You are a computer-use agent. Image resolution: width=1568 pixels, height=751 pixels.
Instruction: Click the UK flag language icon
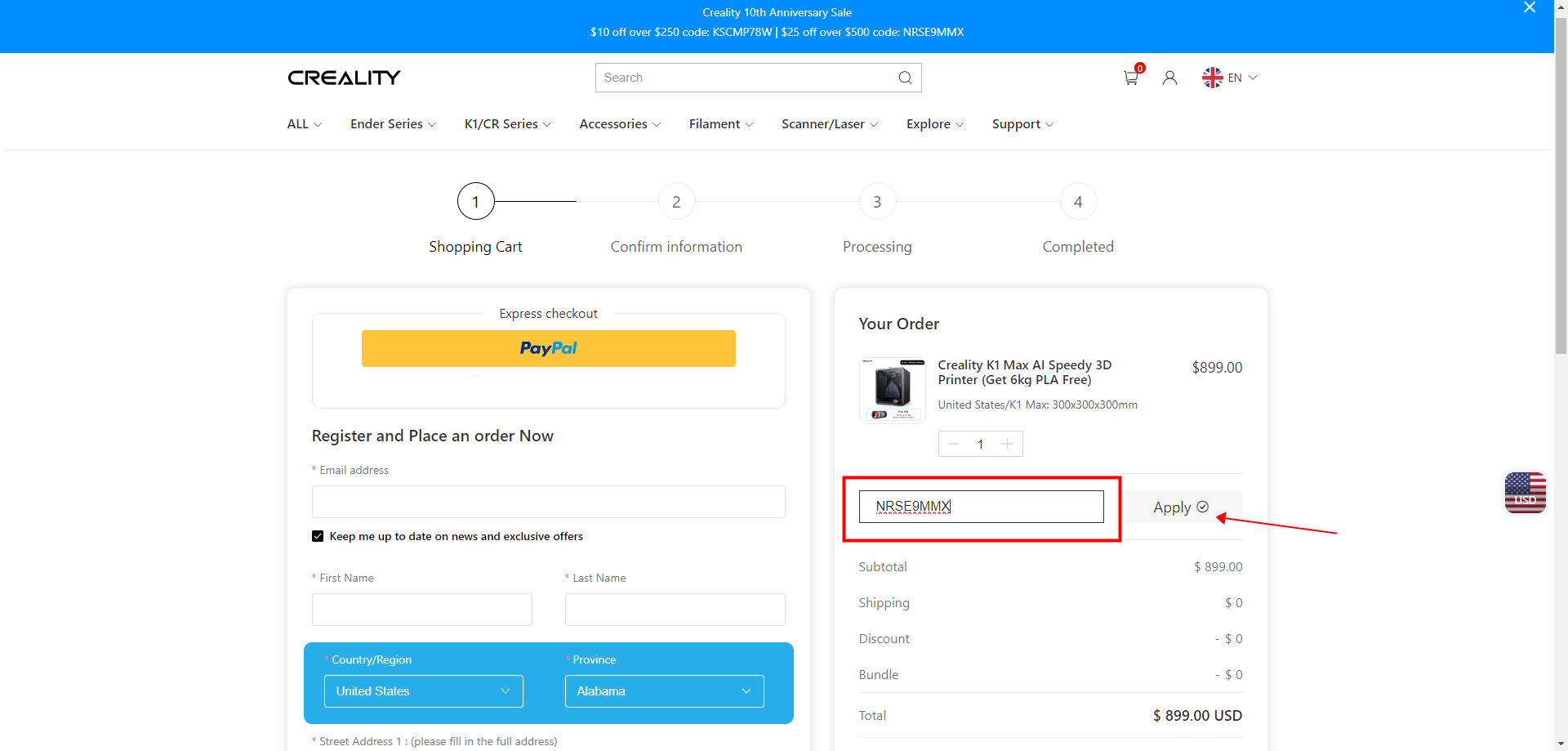[1212, 78]
